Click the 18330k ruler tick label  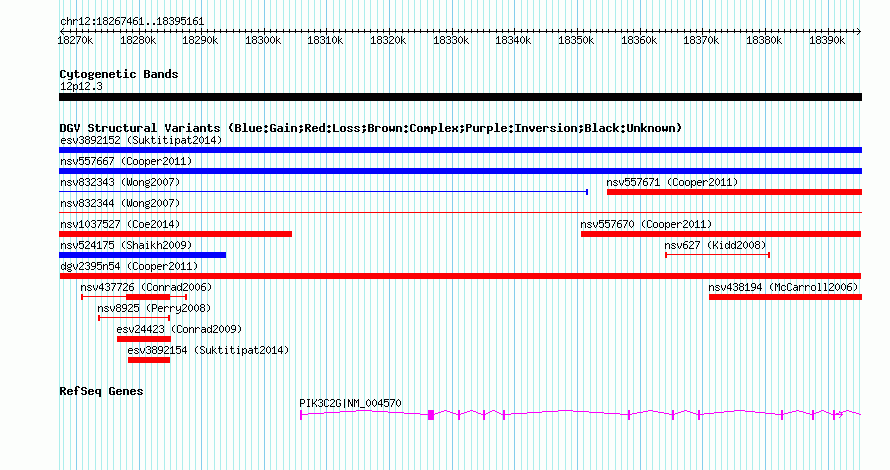click(451, 41)
